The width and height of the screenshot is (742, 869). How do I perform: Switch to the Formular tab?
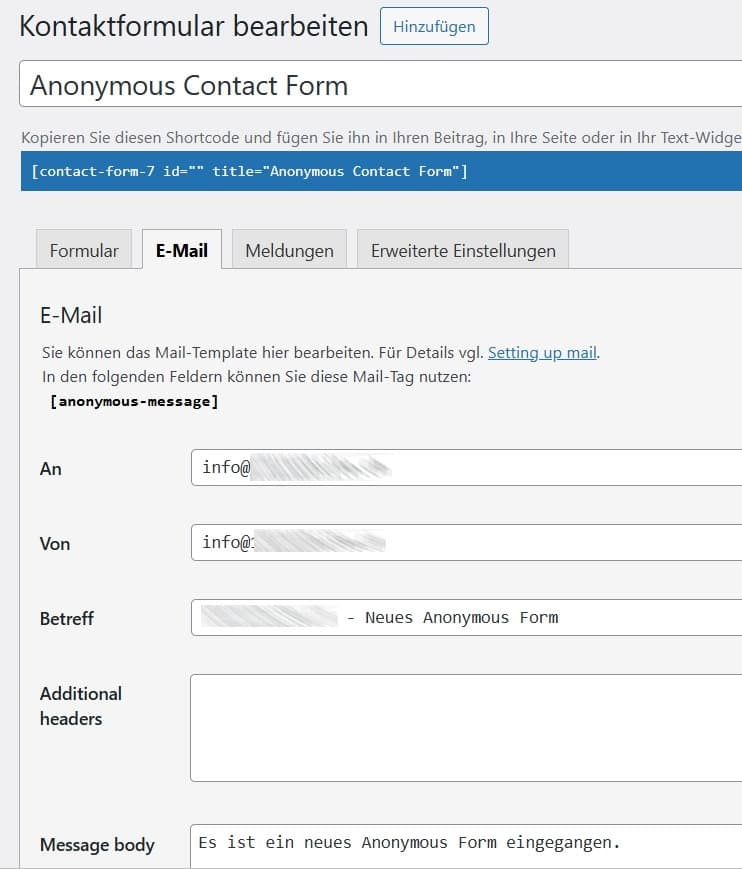(84, 250)
